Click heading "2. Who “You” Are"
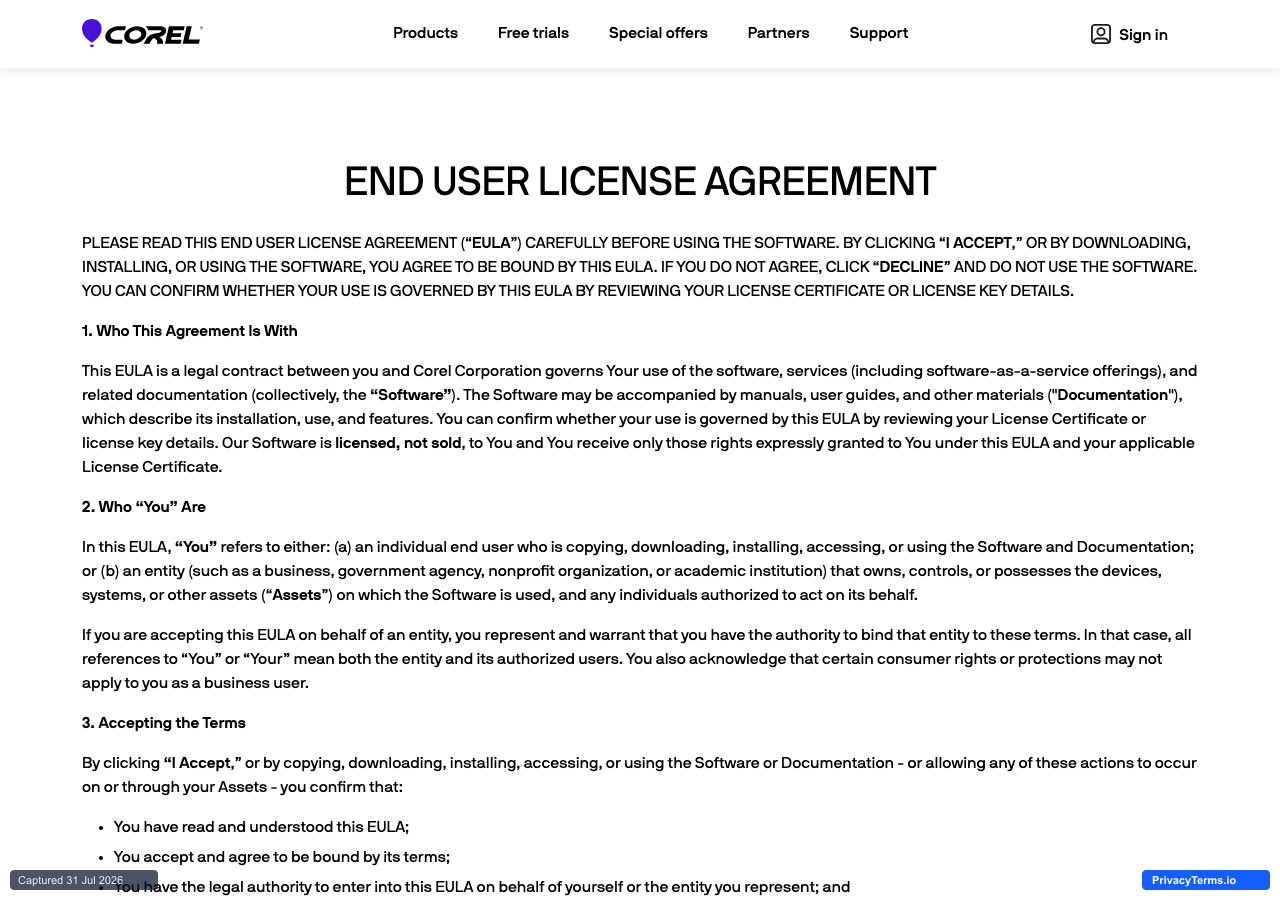This screenshot has width=1280, height=900. pyautogui.click(x=144, y=507)
